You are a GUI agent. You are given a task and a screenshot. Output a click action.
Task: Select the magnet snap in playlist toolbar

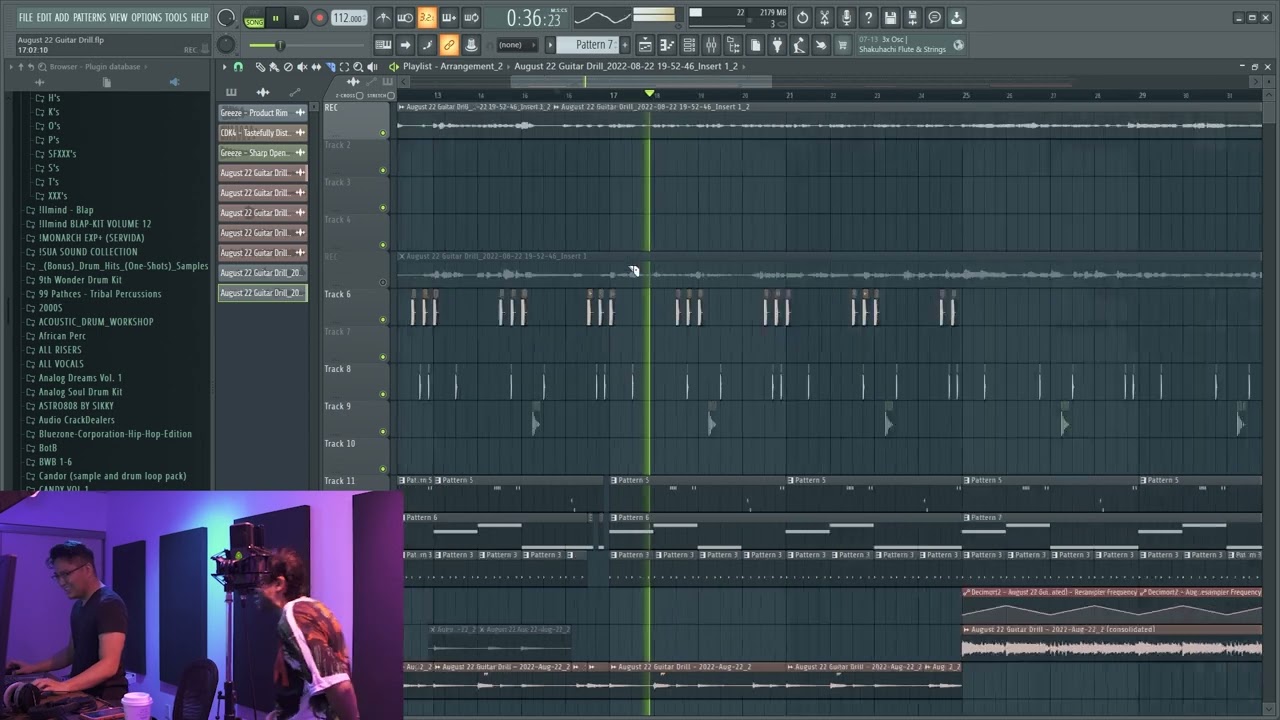[238, 67]
